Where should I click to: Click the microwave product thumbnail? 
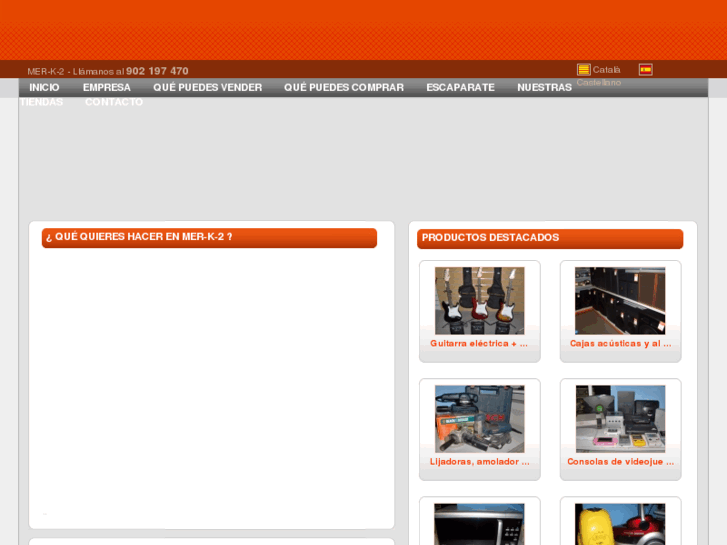(x=479, y=524)
